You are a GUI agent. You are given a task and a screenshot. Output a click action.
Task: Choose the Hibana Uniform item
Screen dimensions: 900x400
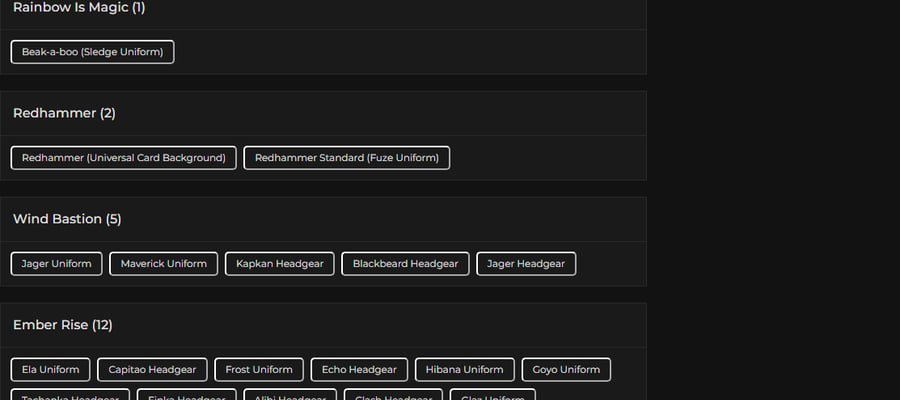click(x=464, y=370)
